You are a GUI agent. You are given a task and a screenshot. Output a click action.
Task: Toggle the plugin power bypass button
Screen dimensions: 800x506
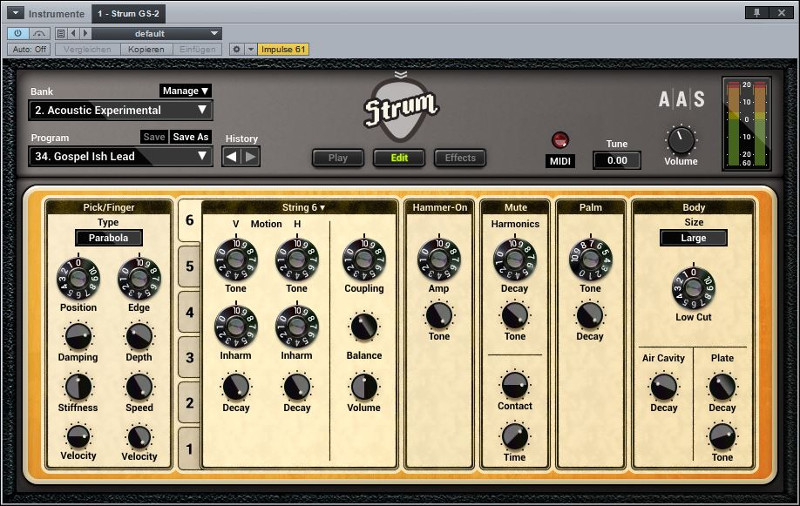(18, 34)
